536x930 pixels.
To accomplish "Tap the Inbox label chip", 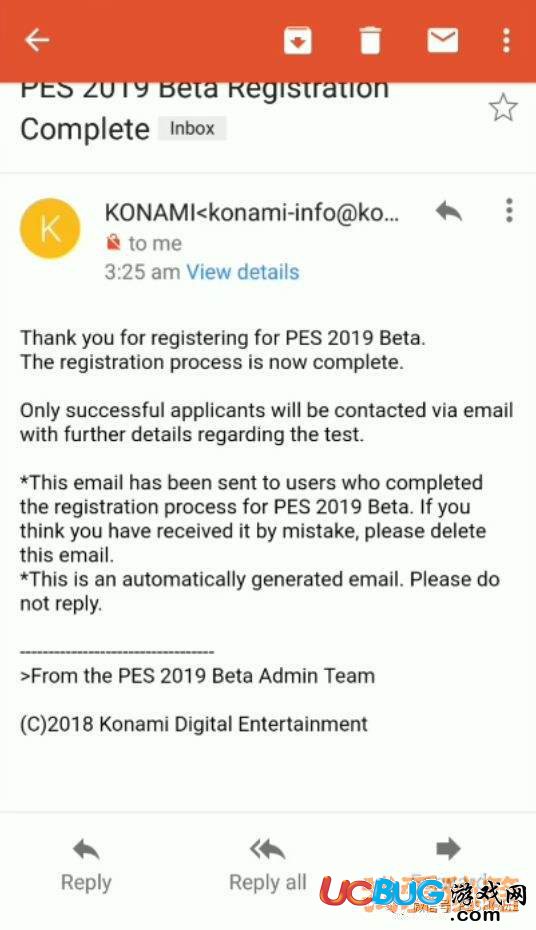I will click(192, 128).
